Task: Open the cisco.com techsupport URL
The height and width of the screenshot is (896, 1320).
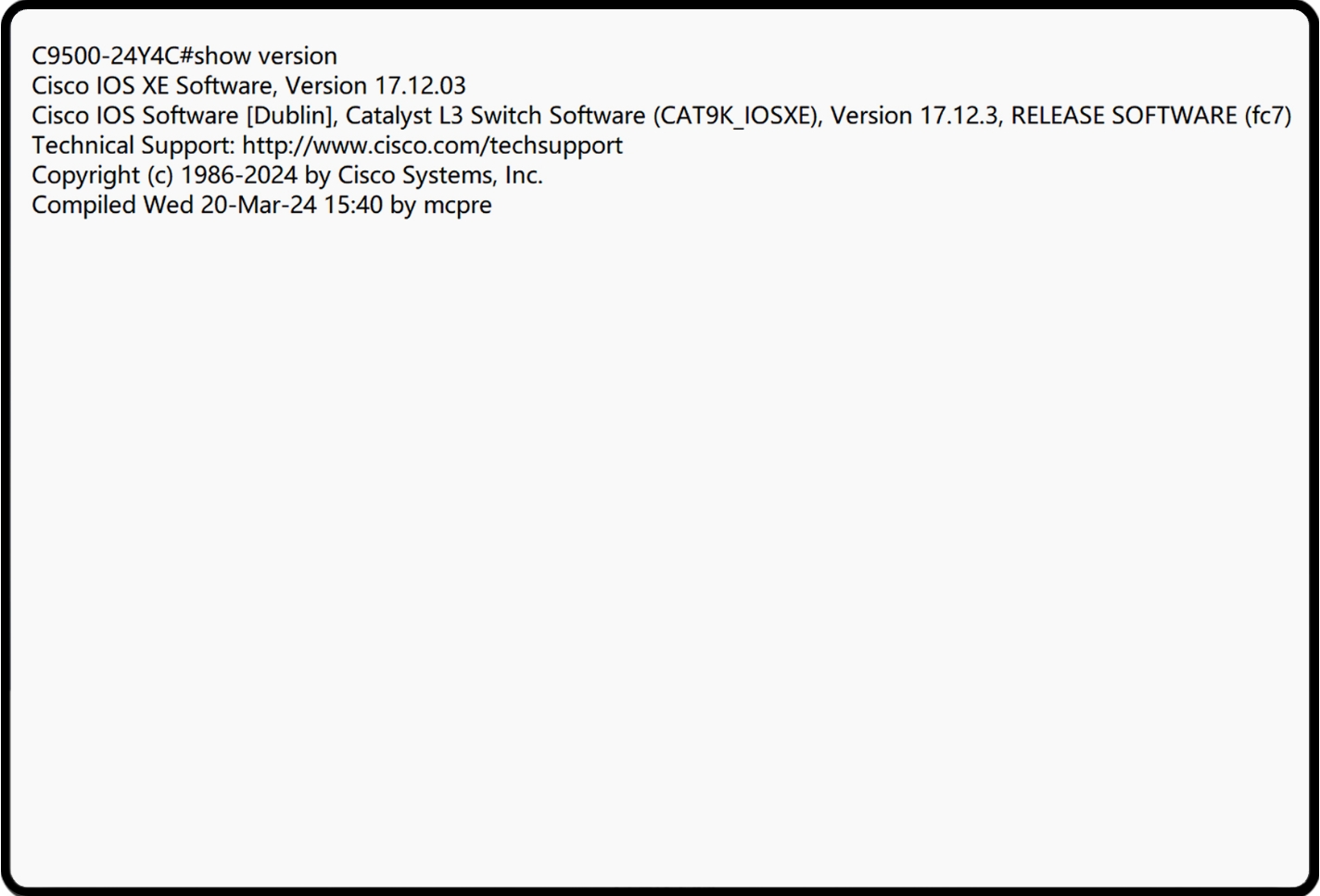Action: pos(432,145)
